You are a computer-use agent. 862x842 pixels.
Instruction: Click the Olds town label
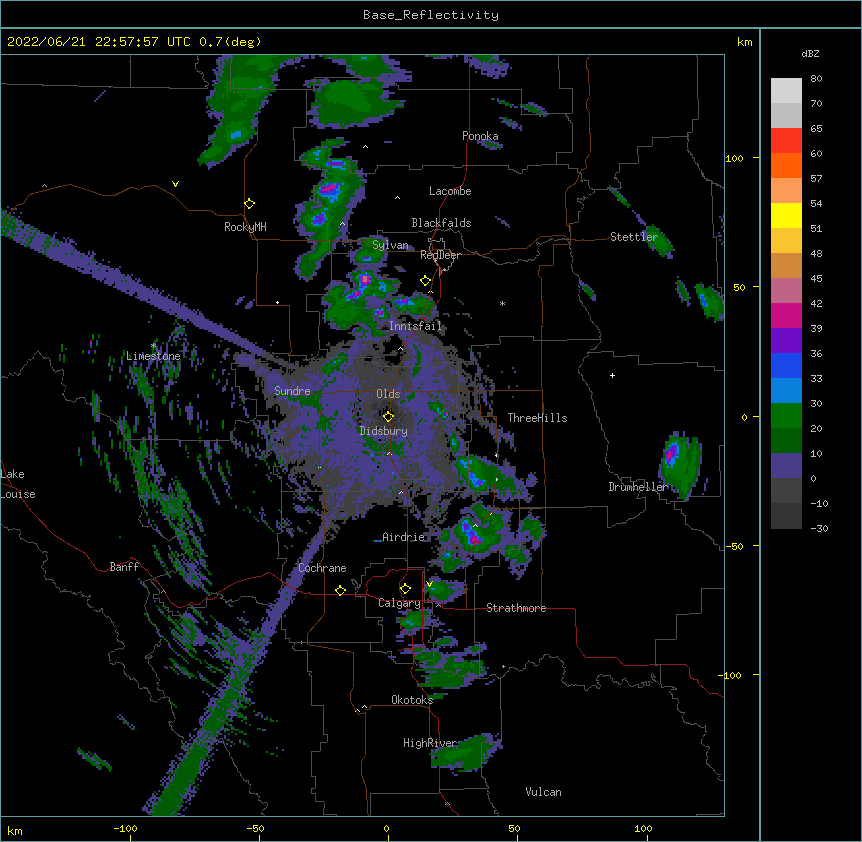point(388,394)
